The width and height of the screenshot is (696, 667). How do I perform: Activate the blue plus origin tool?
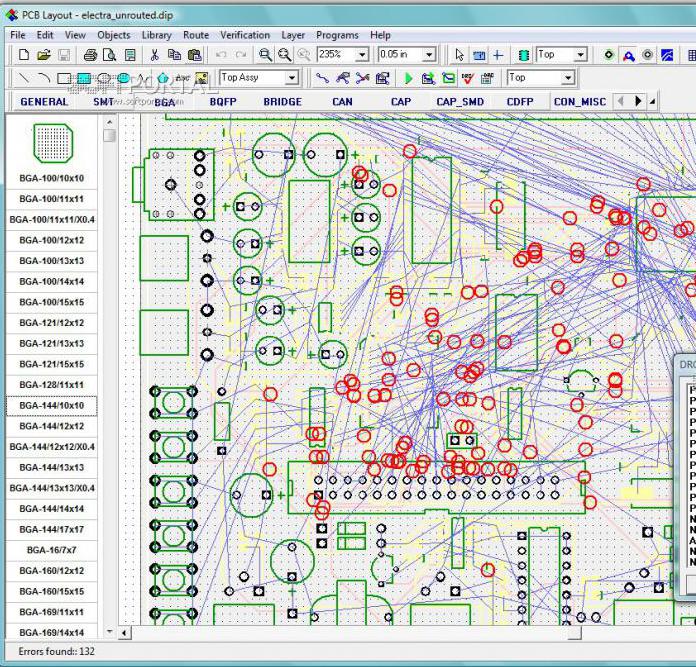tap(498, 55)
